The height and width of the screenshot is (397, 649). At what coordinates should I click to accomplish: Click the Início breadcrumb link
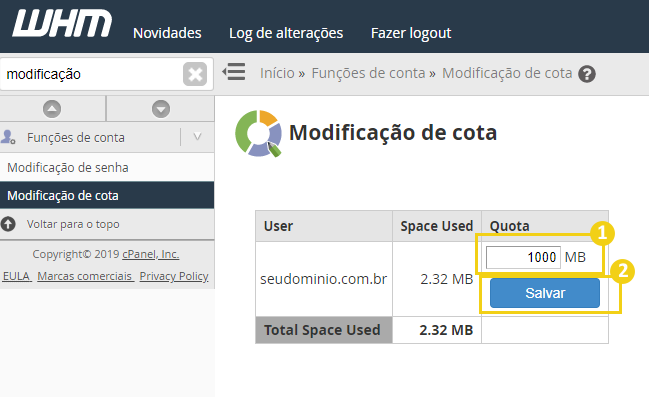point(277,73)
